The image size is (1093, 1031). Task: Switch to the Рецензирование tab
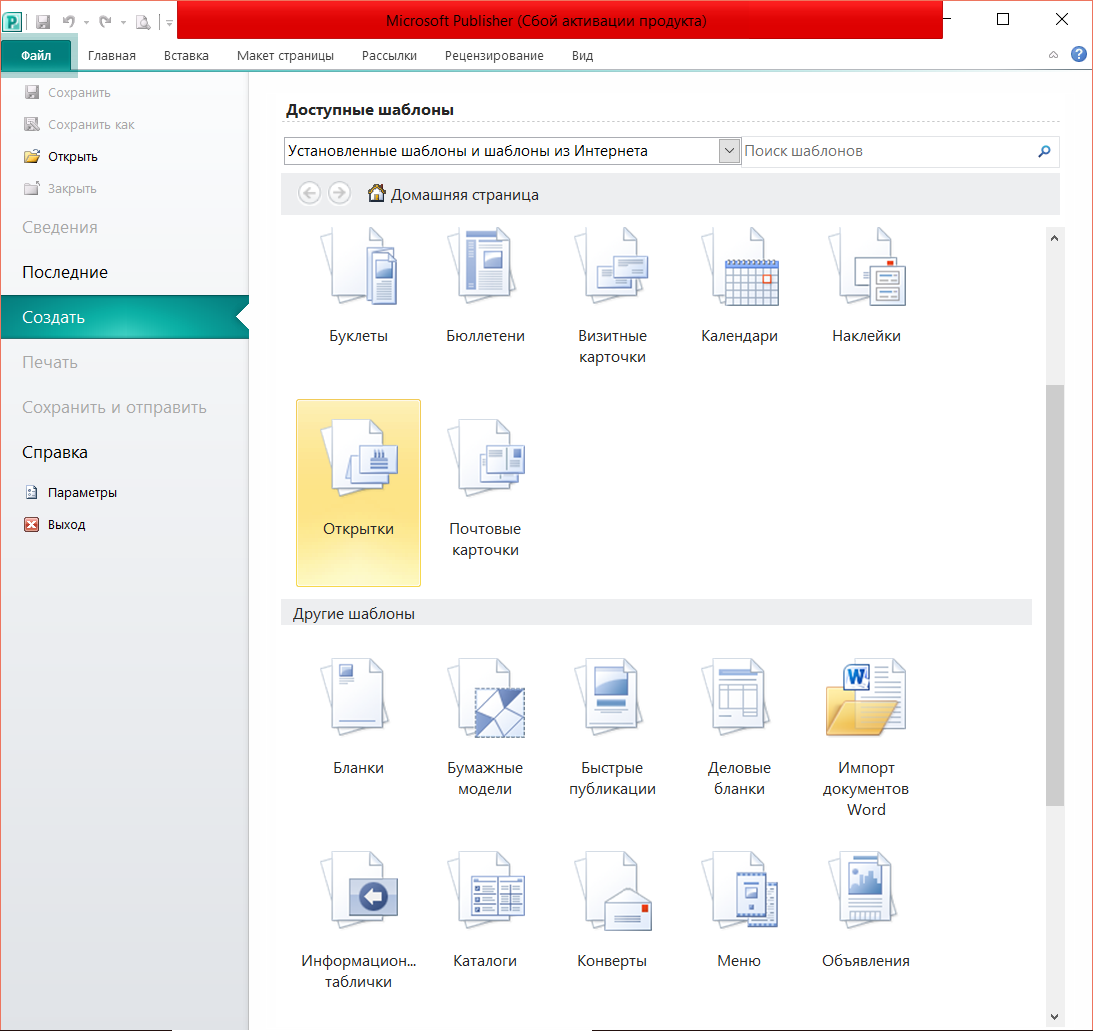click(494, 56)
